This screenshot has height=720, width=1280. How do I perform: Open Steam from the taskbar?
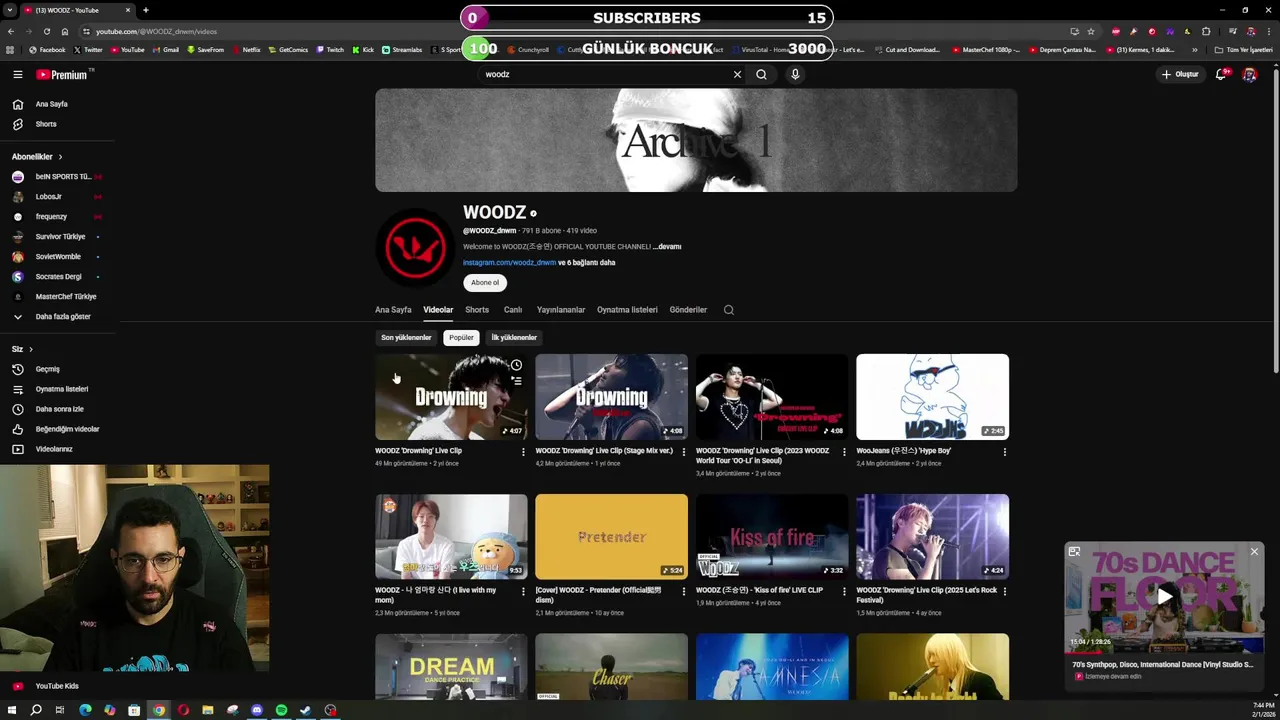pos(305,710)
